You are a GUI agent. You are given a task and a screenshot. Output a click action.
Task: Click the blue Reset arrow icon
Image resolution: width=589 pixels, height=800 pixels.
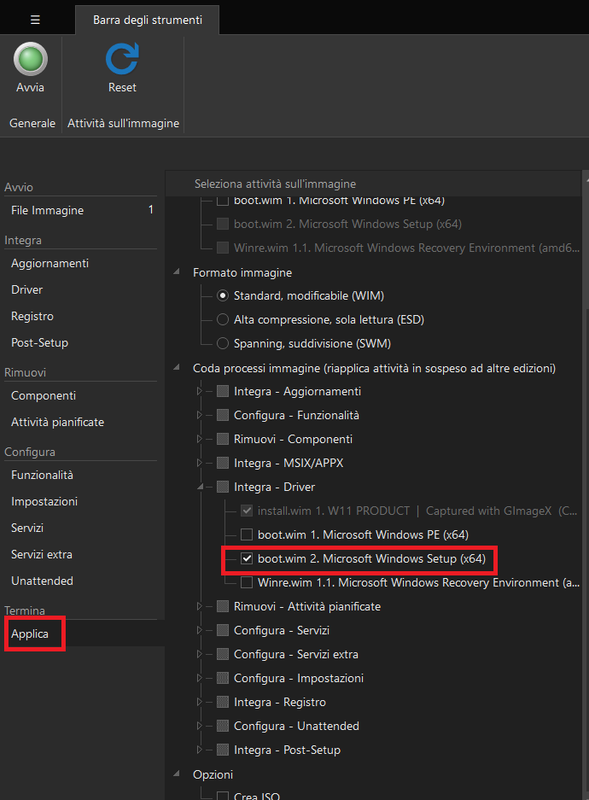point(122,59)
